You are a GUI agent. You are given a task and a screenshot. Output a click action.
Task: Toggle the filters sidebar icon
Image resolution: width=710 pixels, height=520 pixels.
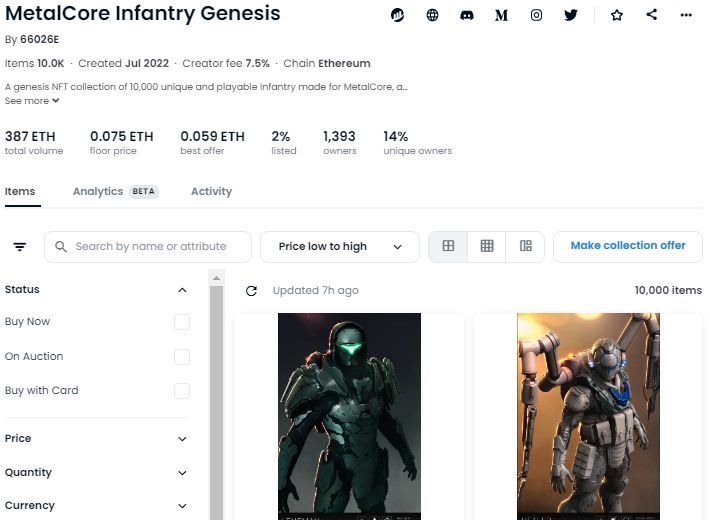(x=20, y=247)
